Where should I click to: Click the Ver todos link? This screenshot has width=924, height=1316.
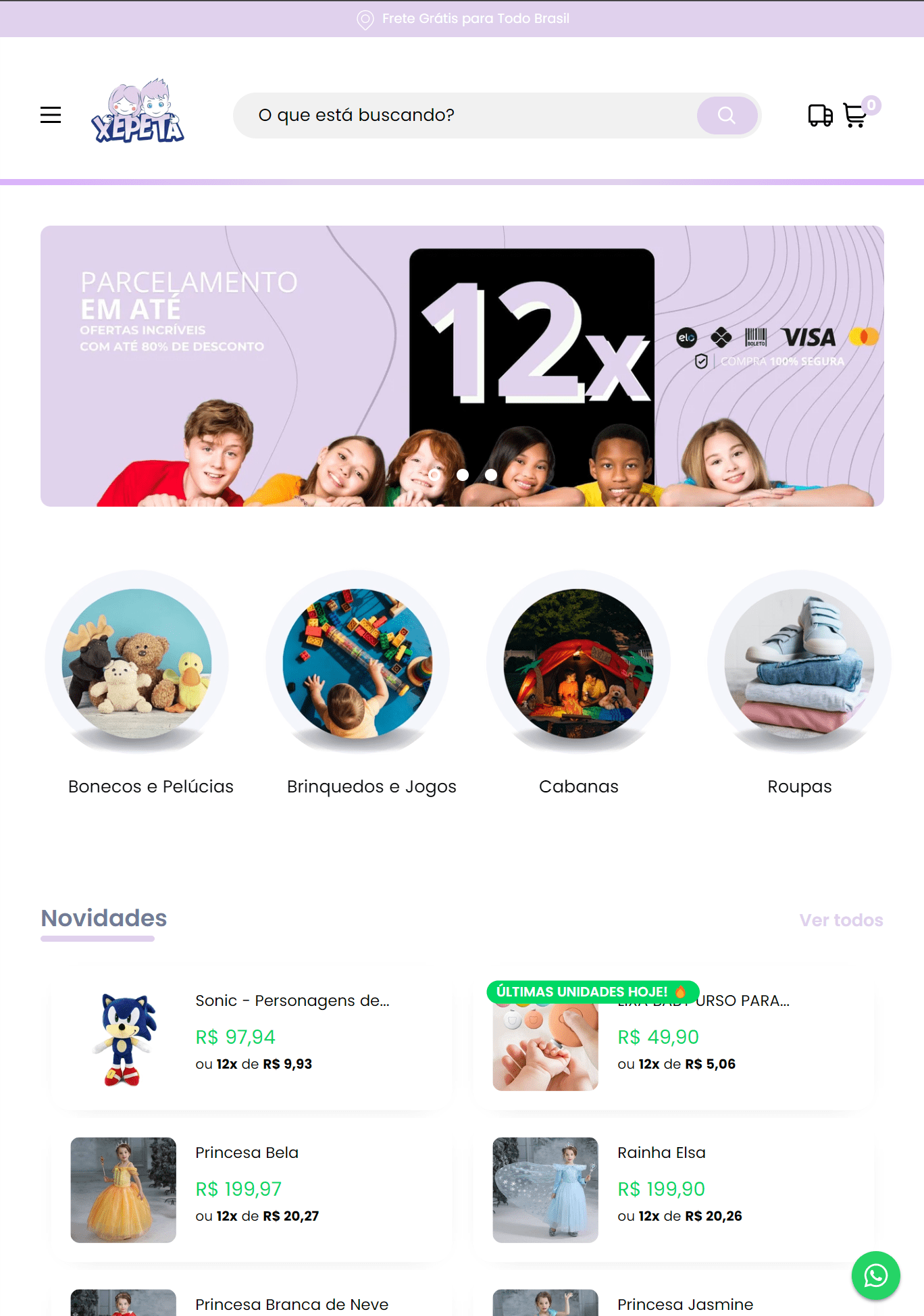(x=841, y=920)
